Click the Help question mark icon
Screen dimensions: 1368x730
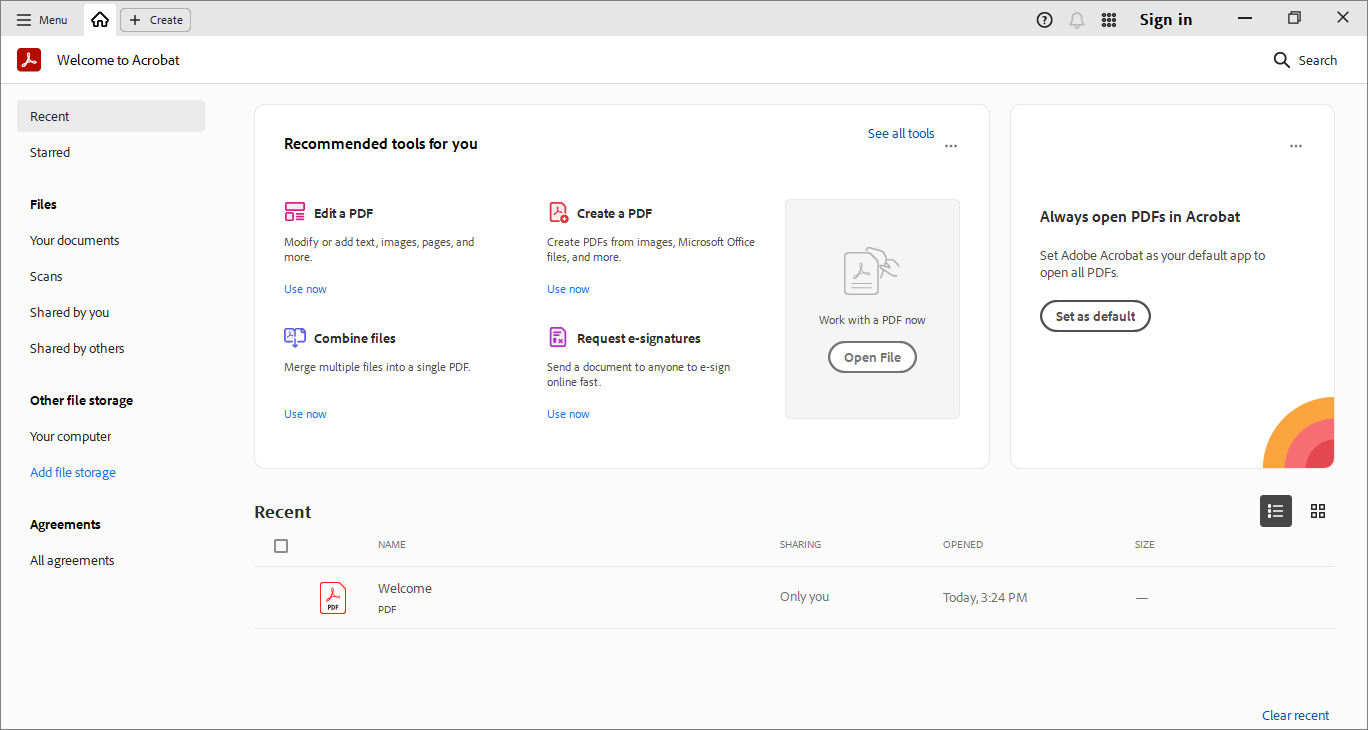pos(1044,19)
